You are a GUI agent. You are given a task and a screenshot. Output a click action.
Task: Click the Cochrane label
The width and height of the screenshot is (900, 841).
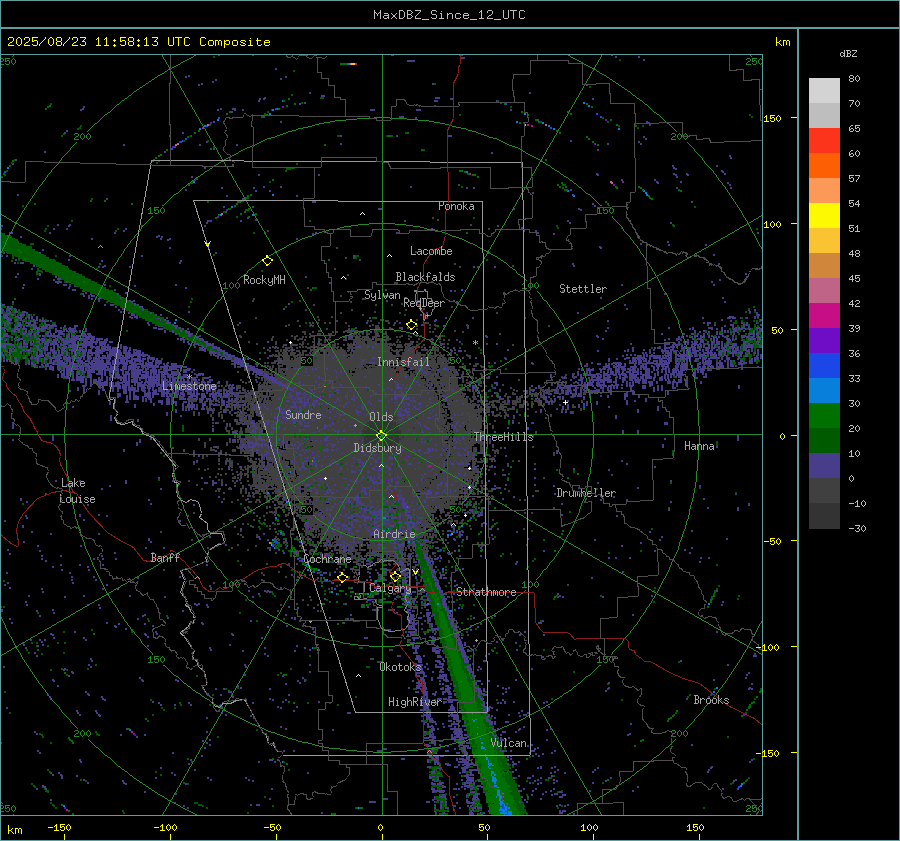328,559
